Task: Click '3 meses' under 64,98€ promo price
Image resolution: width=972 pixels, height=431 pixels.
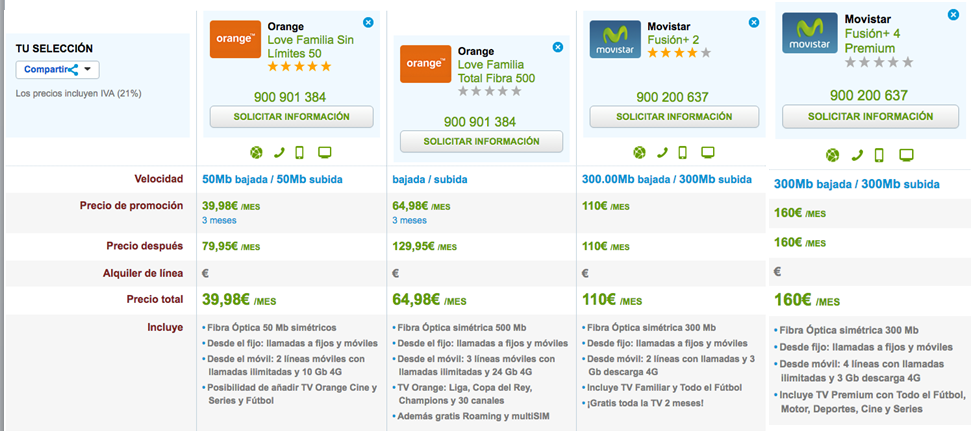Action: [409, 220]
